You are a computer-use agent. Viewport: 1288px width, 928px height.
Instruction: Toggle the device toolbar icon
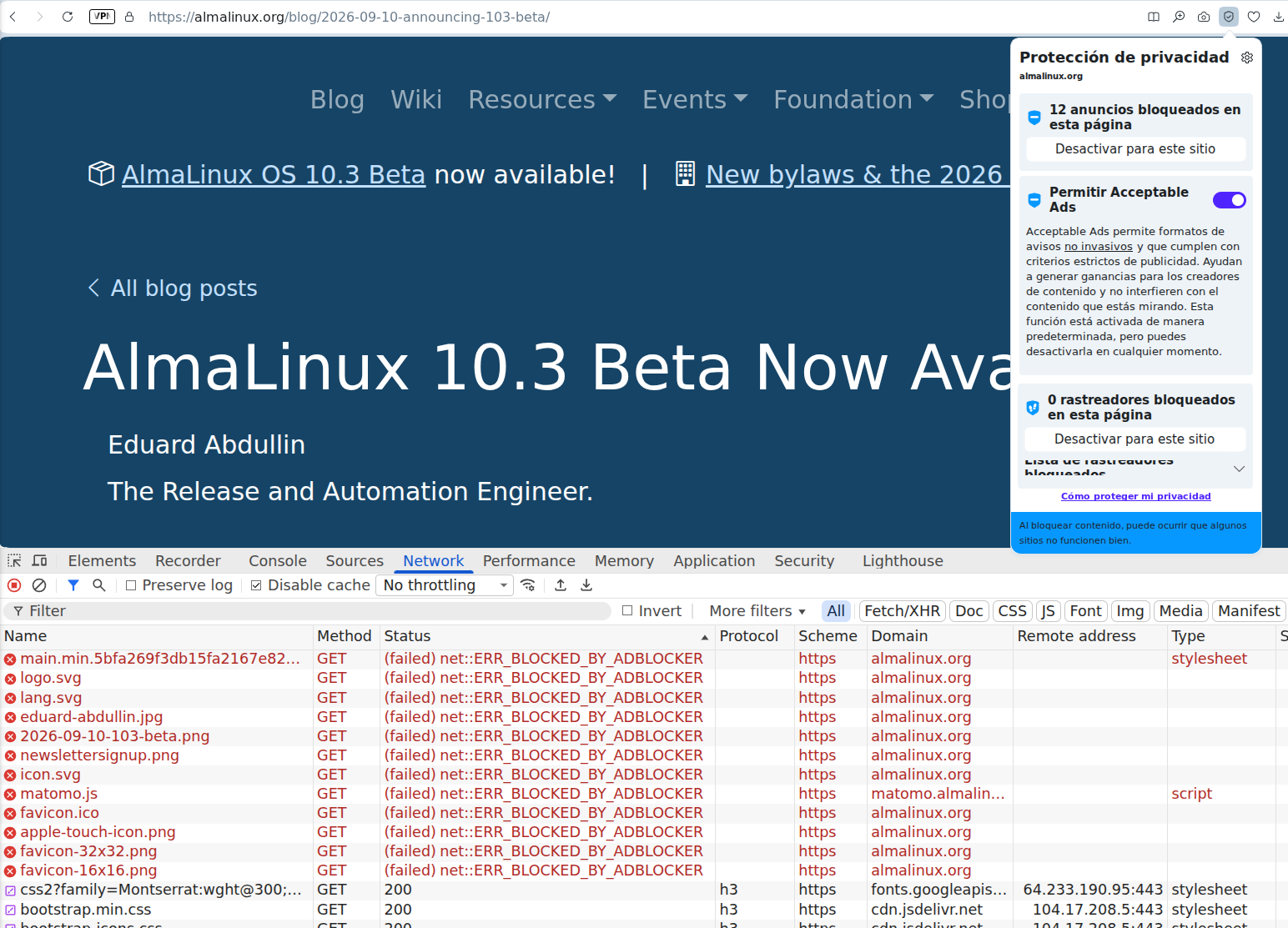point(40,561)
